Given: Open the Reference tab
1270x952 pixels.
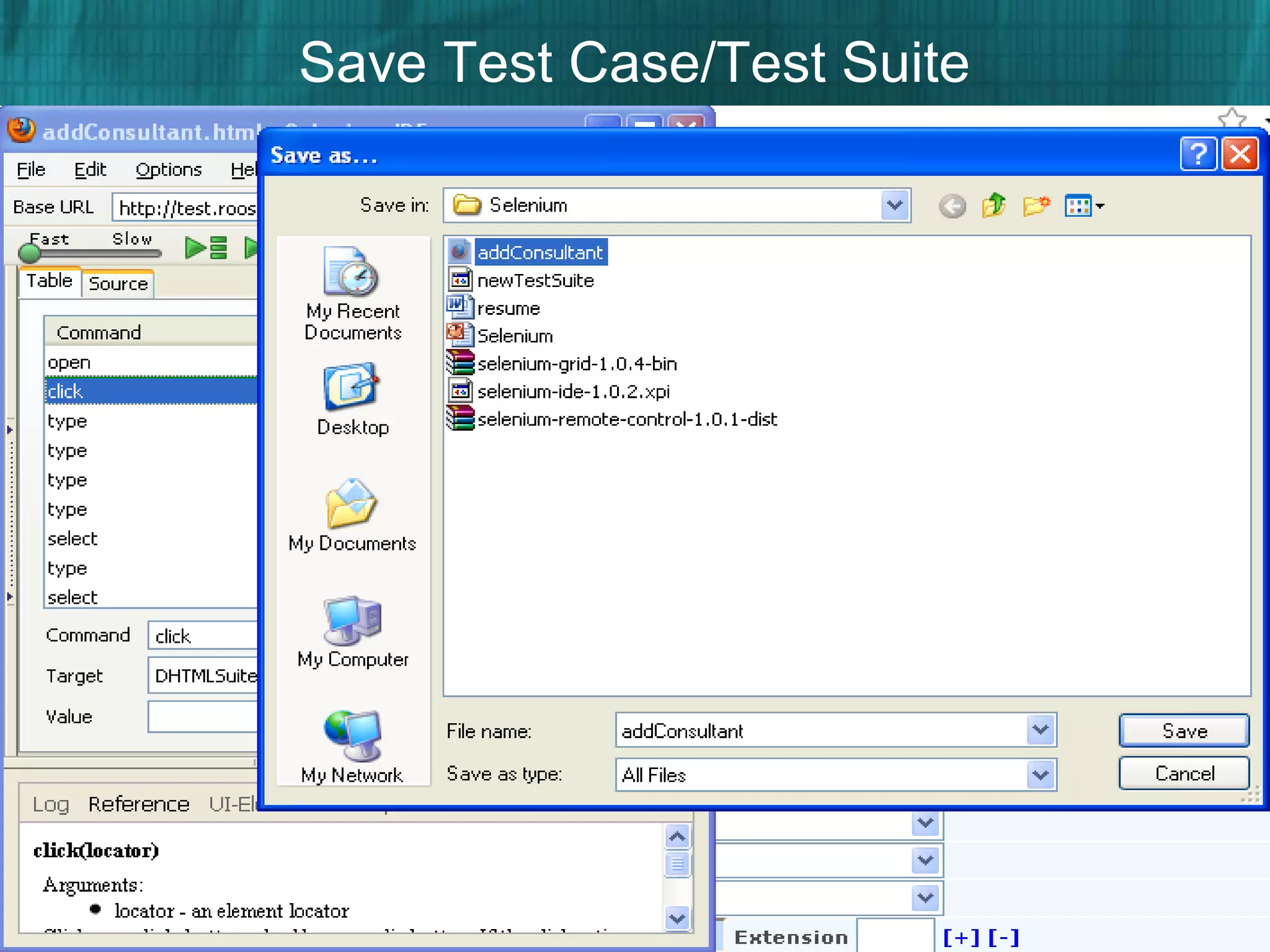Looking at the screenshot, I should point(139,804).
